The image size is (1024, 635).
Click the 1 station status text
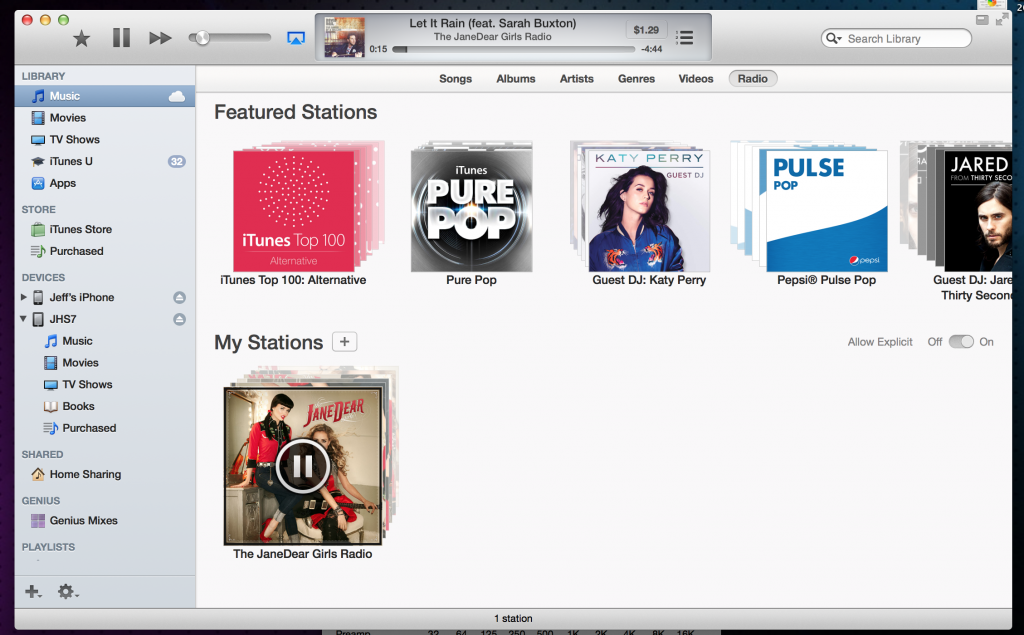click(x=513, y=619)
